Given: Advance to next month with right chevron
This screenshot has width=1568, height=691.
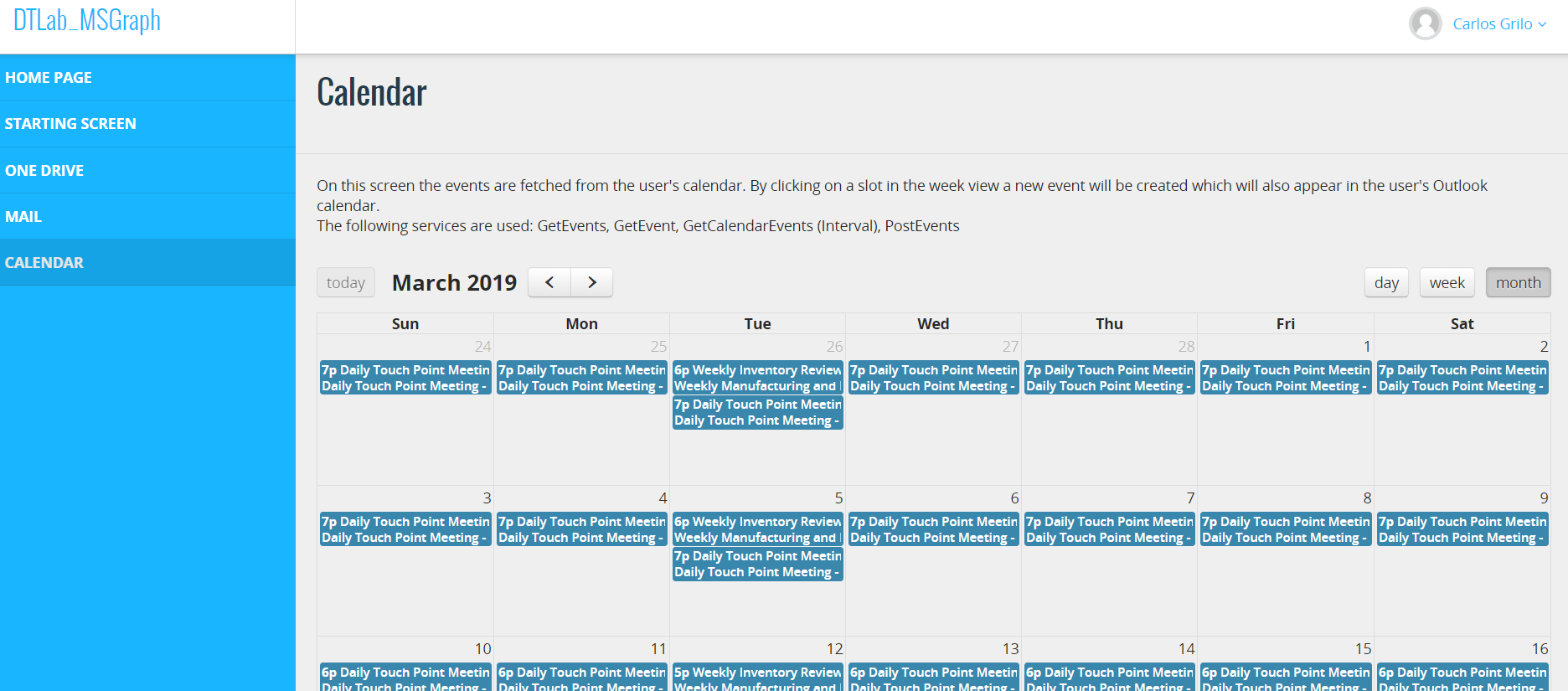Looking at the screenshot, I should (592, 282).
